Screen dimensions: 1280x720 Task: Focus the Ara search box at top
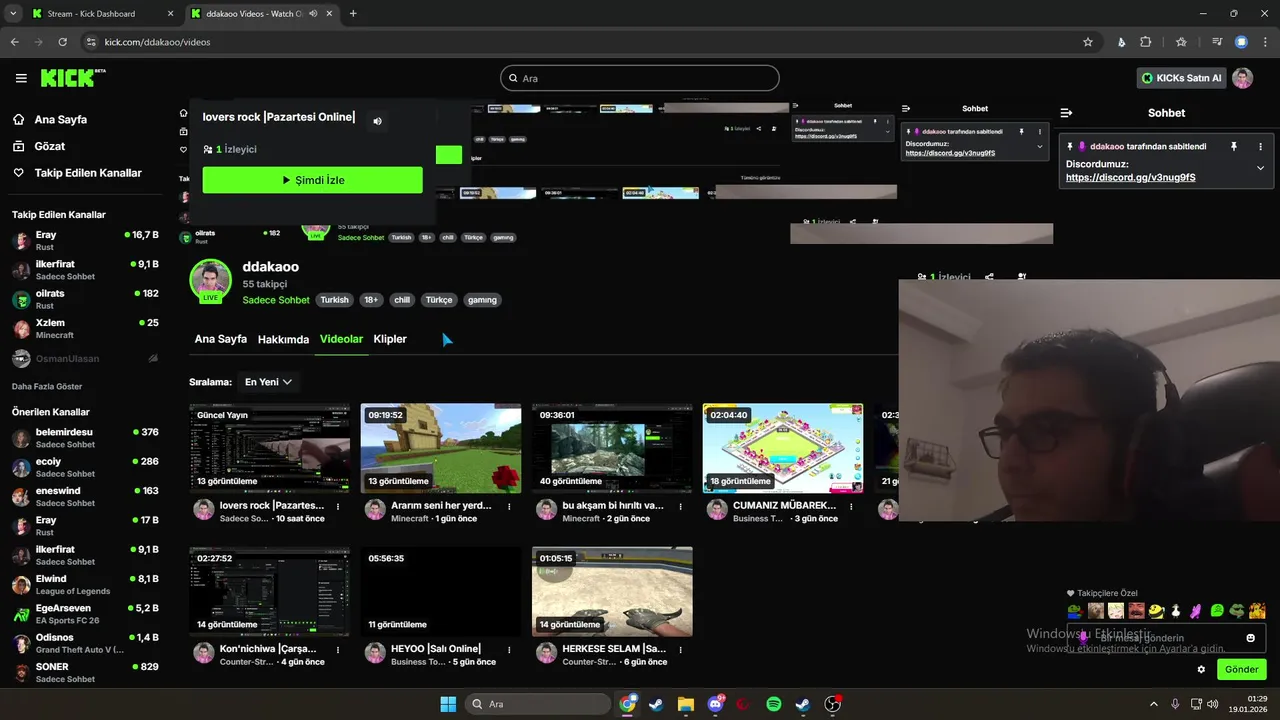[640, 78]
